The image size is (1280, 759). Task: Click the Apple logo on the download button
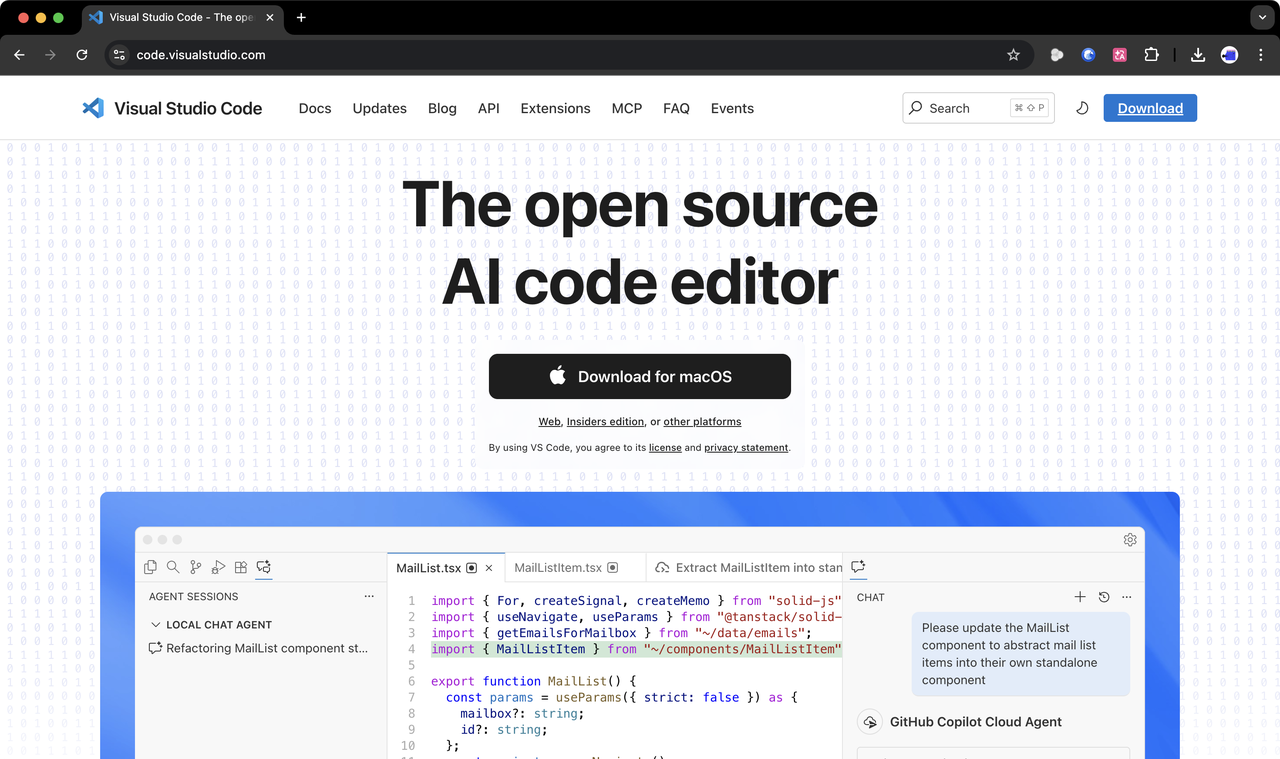point(558,376)
